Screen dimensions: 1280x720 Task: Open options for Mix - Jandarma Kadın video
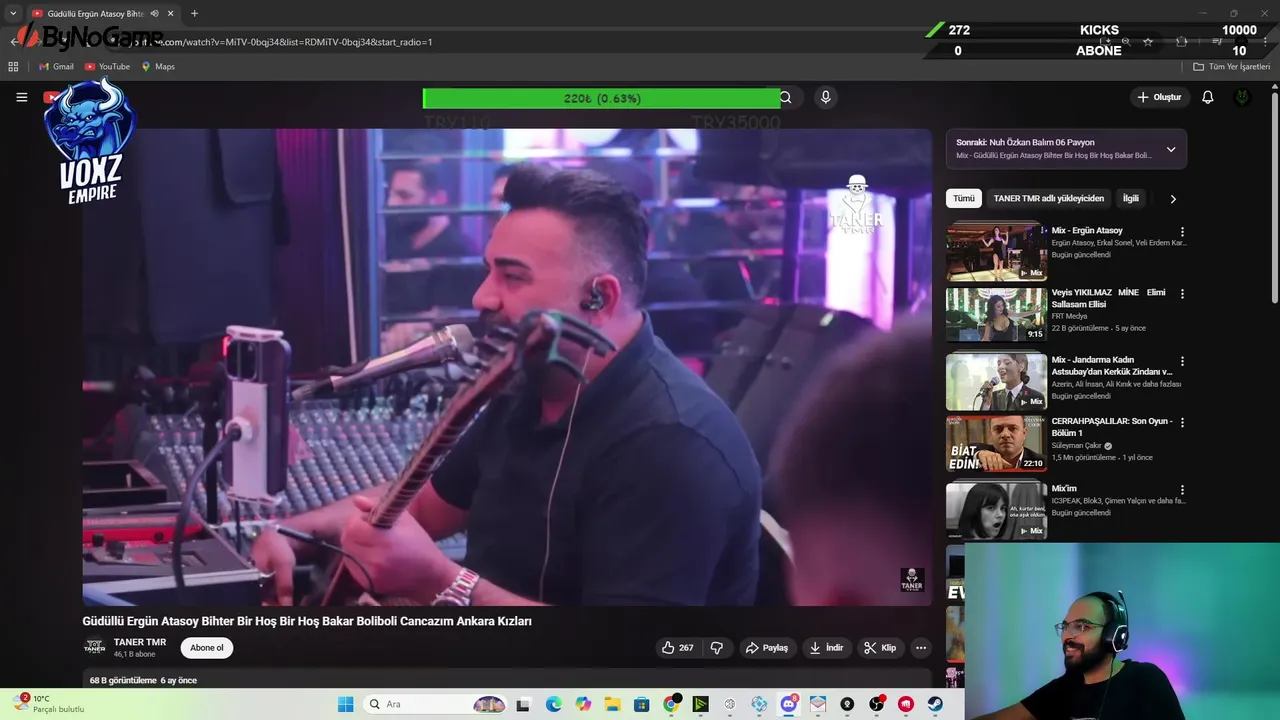pos(1182,361)
